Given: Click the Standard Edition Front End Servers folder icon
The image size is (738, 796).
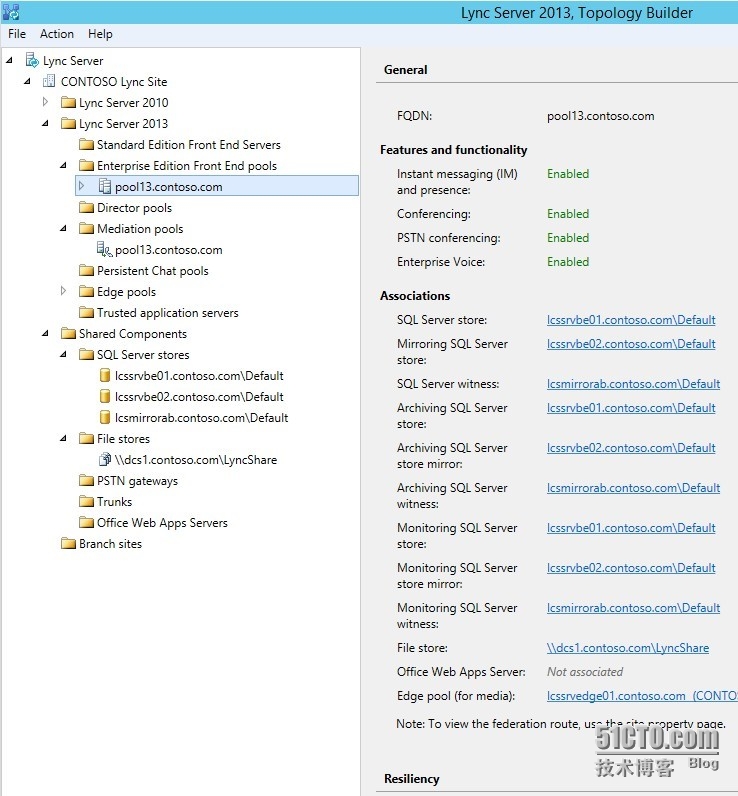Looking at the screenshot, I should click(x=86, y=145).
